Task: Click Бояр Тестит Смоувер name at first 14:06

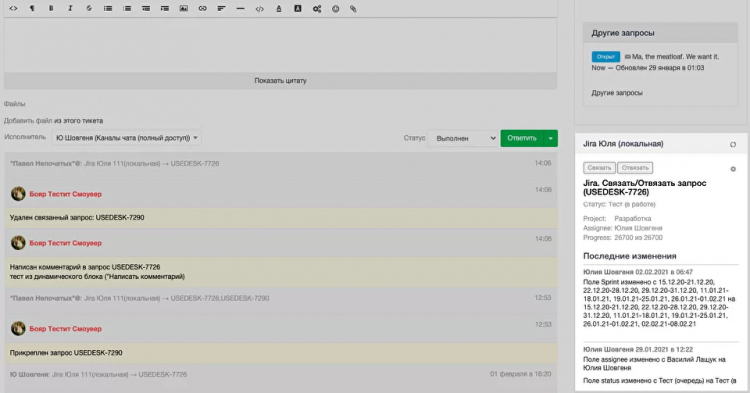Action: click(x=66, y=194)
